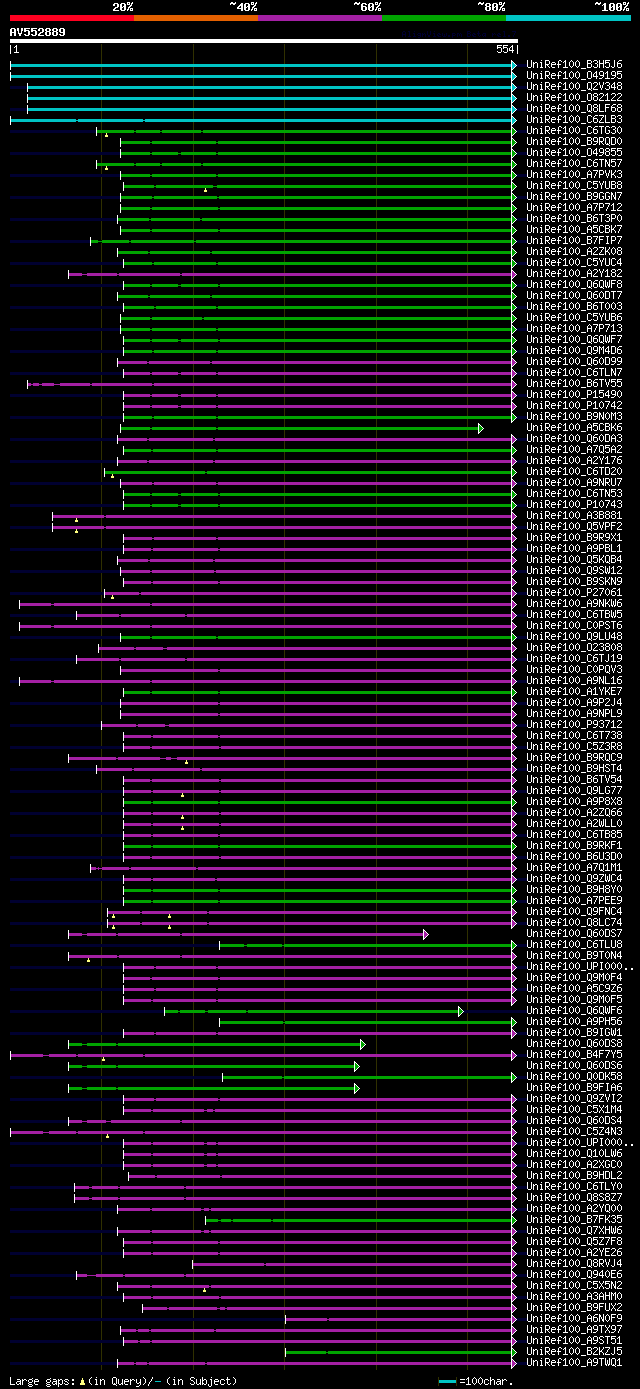Open hit label UniRef100_A9NRU7

574,483
